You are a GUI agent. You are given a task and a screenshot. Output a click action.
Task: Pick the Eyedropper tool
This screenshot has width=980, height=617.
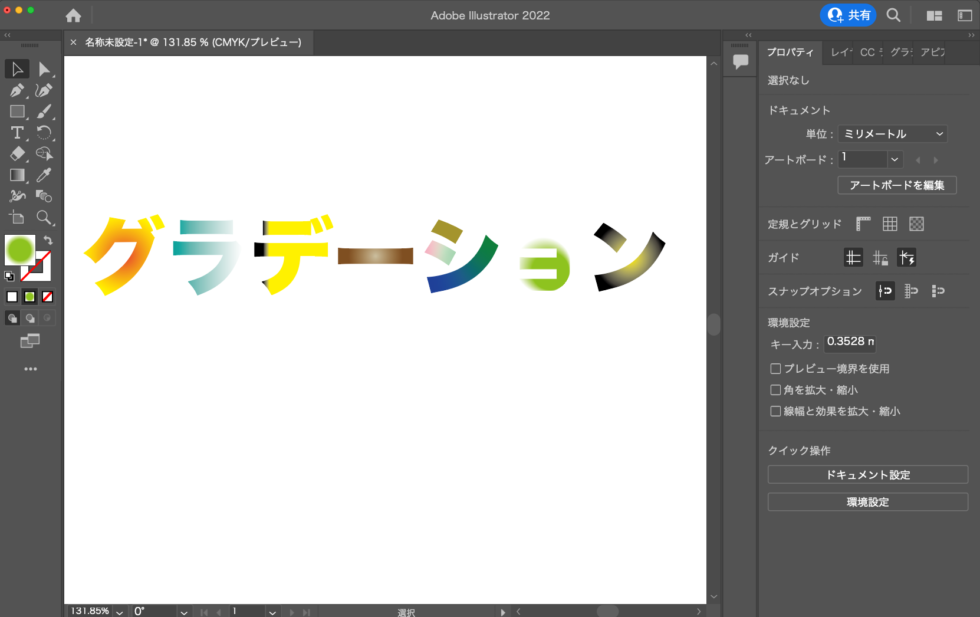(x=45, y=175)
